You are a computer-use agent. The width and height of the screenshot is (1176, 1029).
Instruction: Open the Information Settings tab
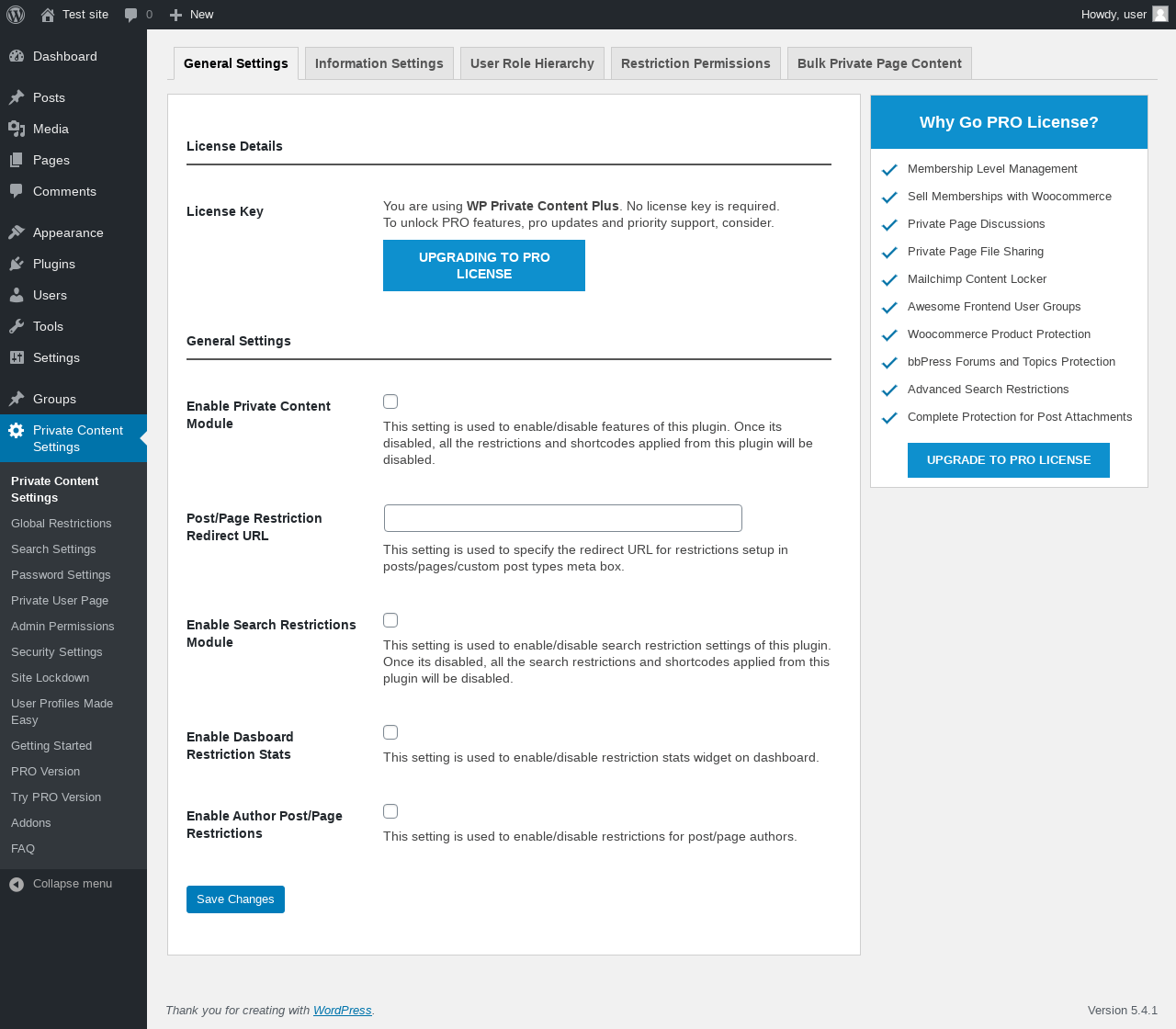[x=379, y=63]
